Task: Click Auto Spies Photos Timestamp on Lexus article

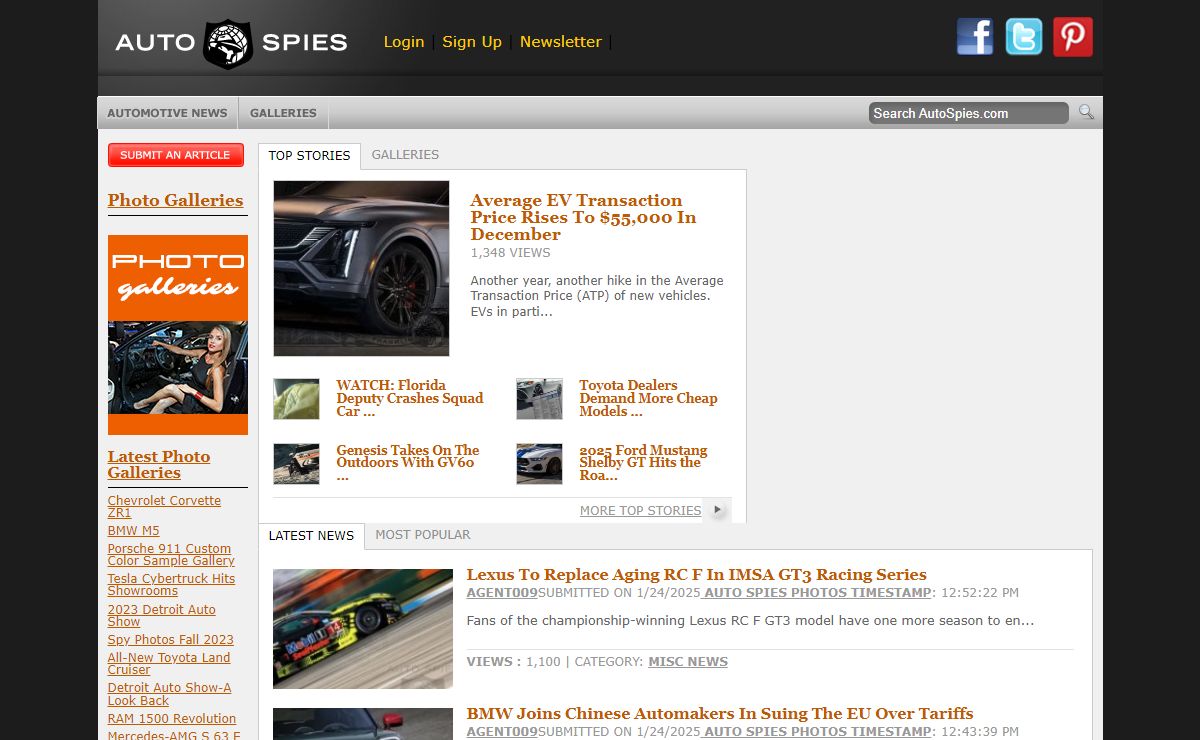Action: (817, 593)
